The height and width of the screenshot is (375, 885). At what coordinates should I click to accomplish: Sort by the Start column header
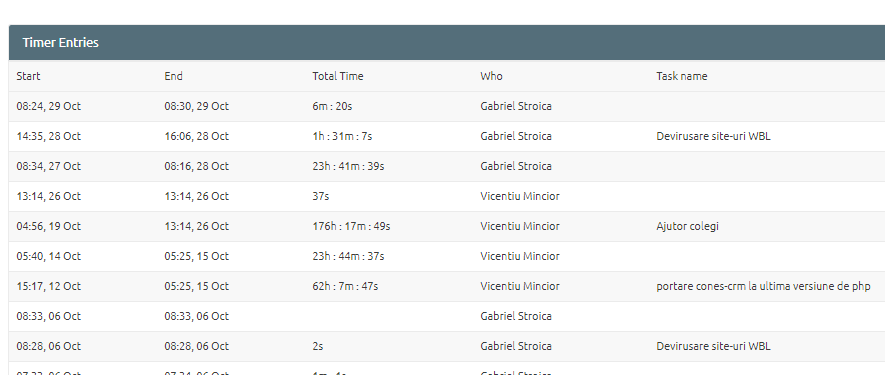click(28, 76)
